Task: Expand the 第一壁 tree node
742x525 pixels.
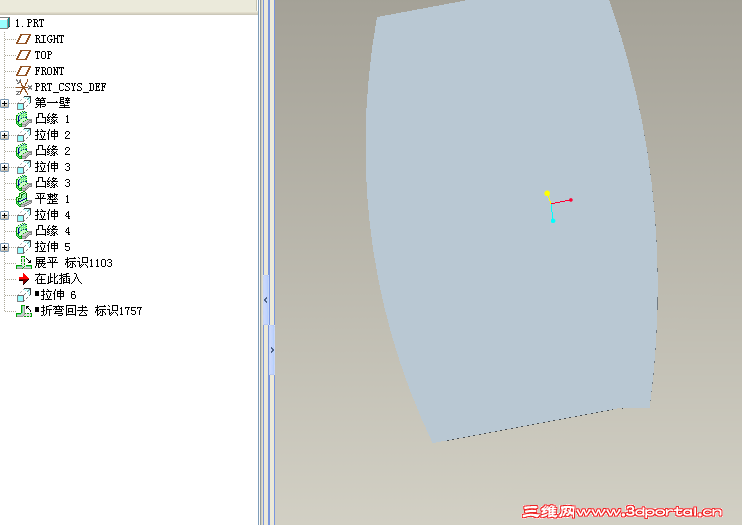Action: pyautogui.click(x=4, y=103)
